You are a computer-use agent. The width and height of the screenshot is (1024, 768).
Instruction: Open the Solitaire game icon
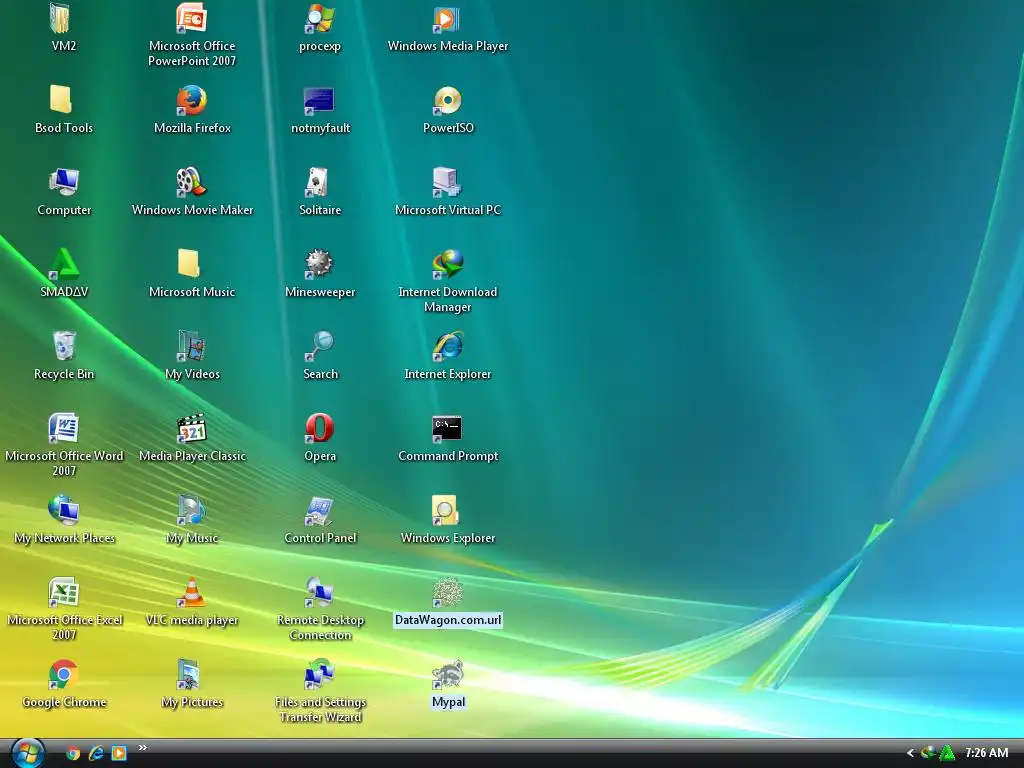tap(317, 182)
